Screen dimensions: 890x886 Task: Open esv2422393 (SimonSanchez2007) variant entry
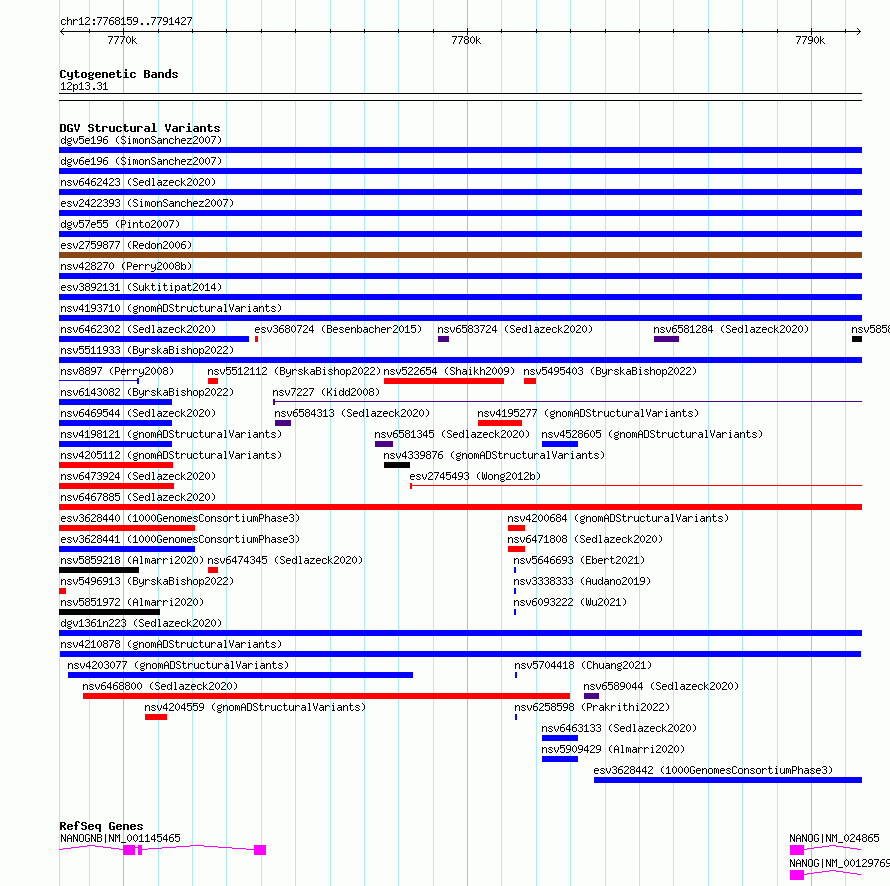[x=147, y=203]
